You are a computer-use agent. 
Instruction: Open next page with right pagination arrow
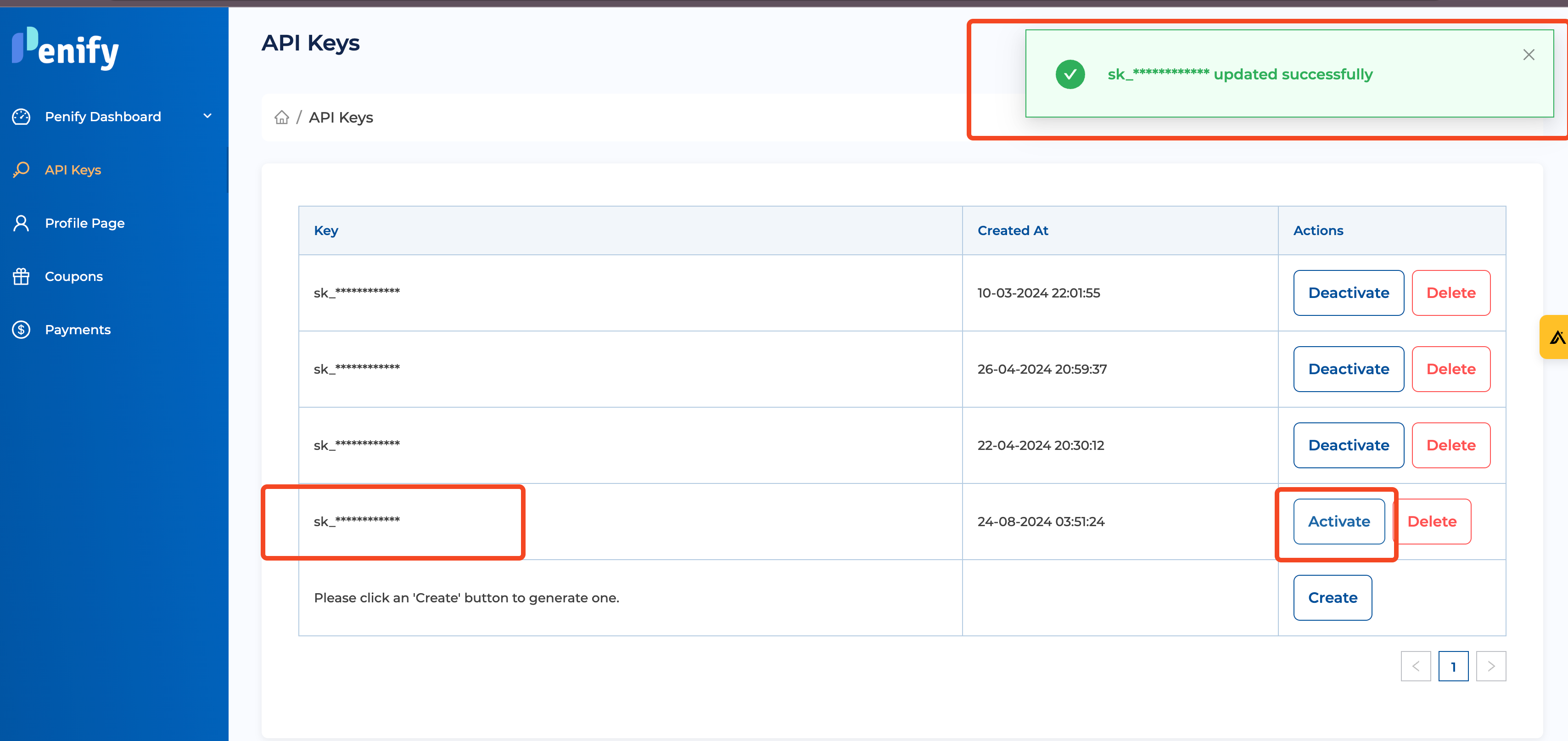click(1491, 666)
